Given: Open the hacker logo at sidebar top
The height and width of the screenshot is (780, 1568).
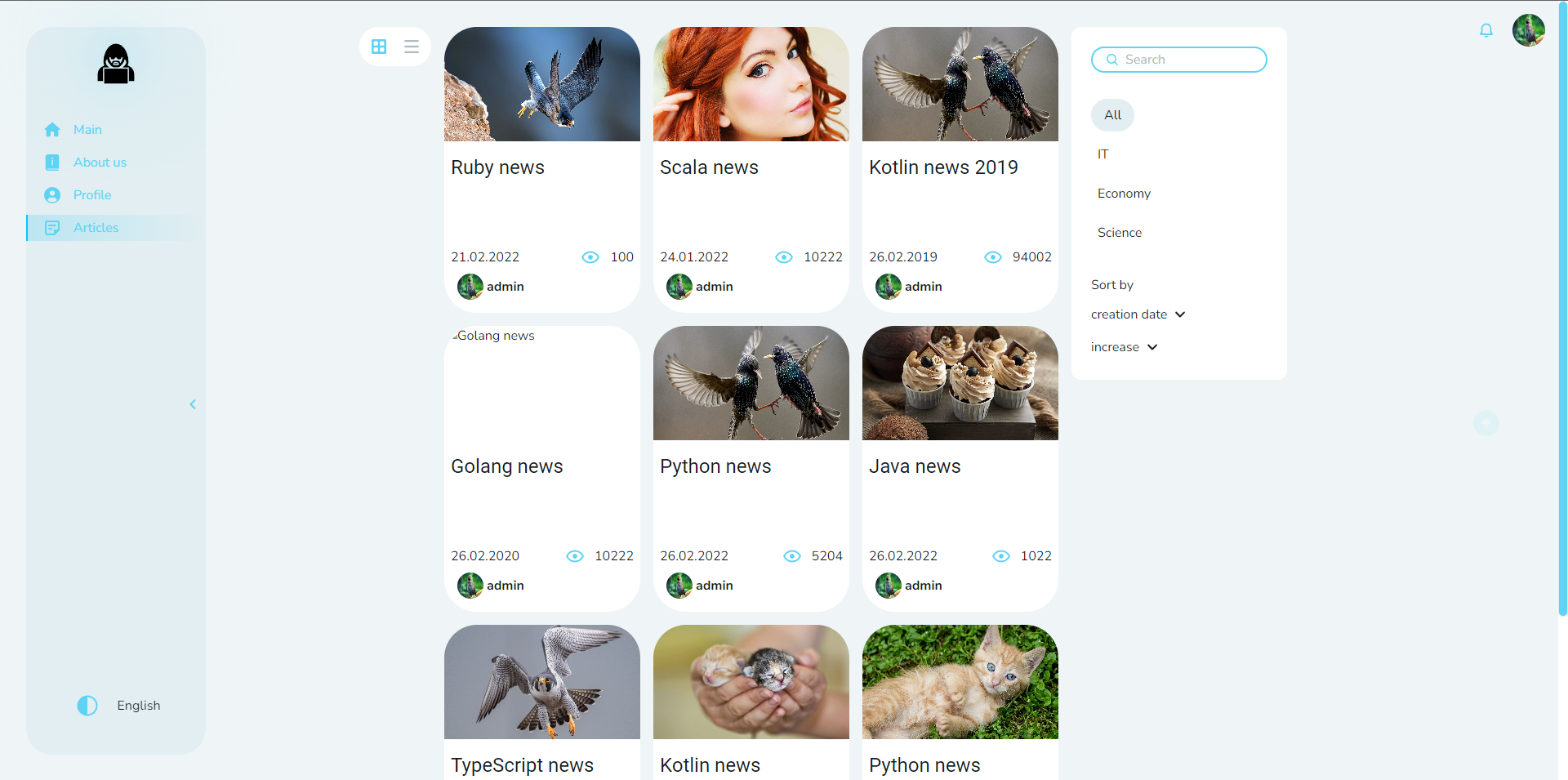Looking at the screenshot, I should click(116, 64).
